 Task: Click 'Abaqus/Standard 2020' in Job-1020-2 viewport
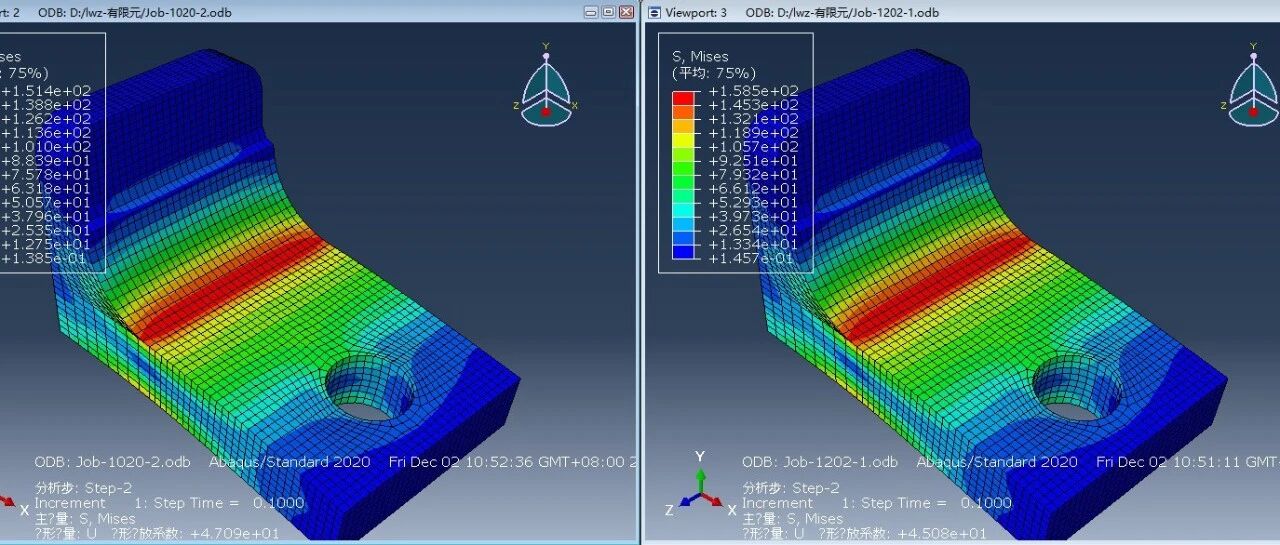point(289,462)
